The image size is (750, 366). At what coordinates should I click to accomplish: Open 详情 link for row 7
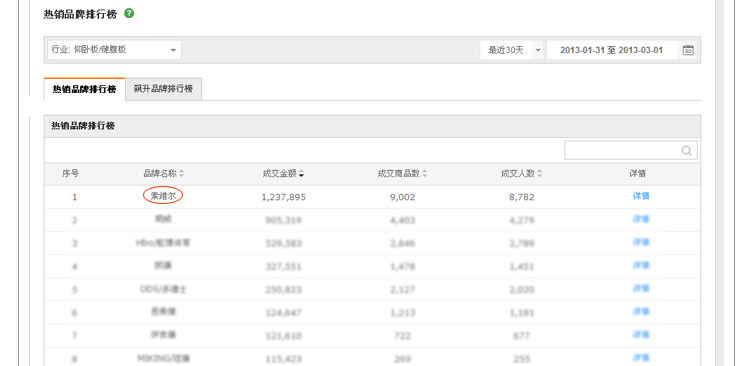pos(641,334)
